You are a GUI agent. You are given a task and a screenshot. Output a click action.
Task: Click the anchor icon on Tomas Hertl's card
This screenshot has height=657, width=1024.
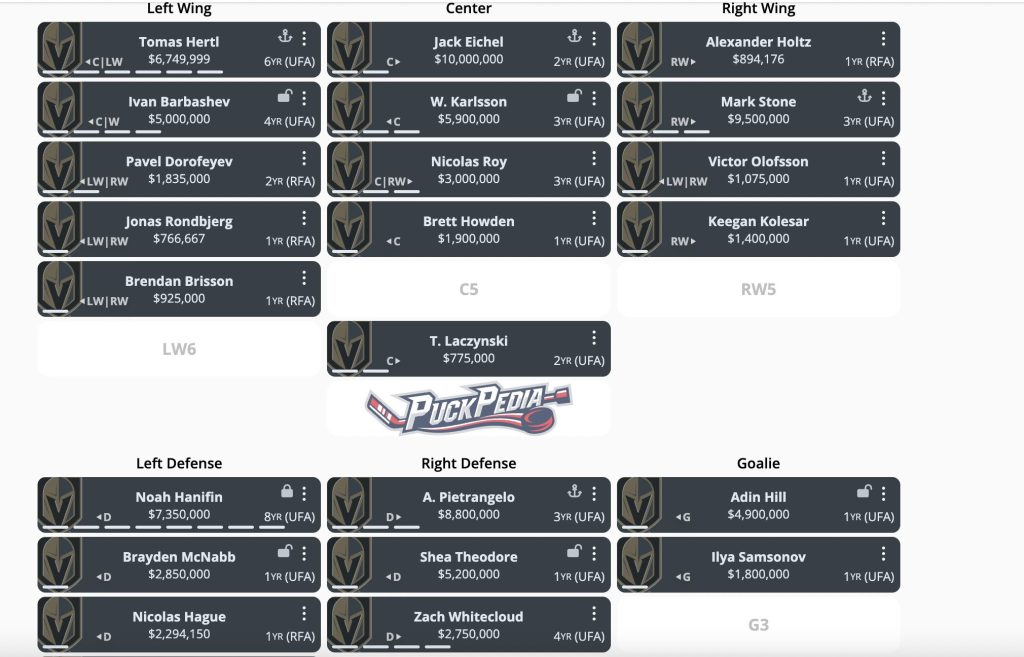coord(285,37)
